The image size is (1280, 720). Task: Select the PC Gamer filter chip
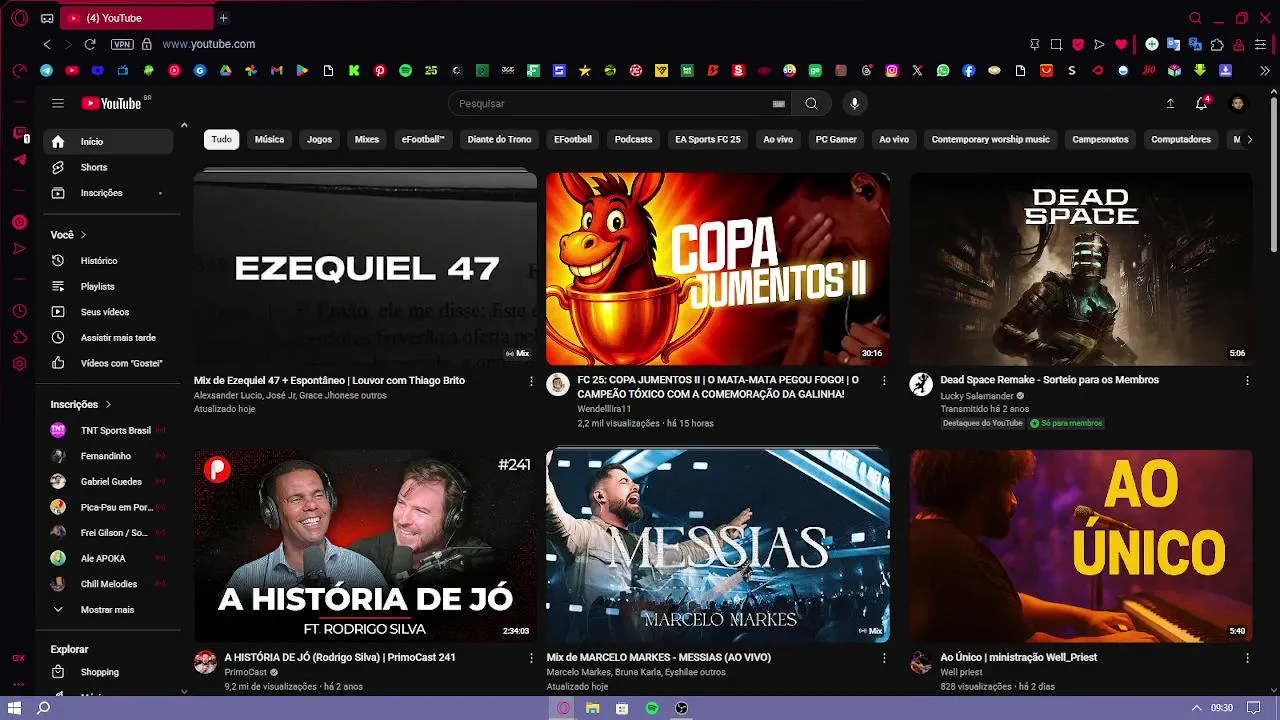click(836, 139)
